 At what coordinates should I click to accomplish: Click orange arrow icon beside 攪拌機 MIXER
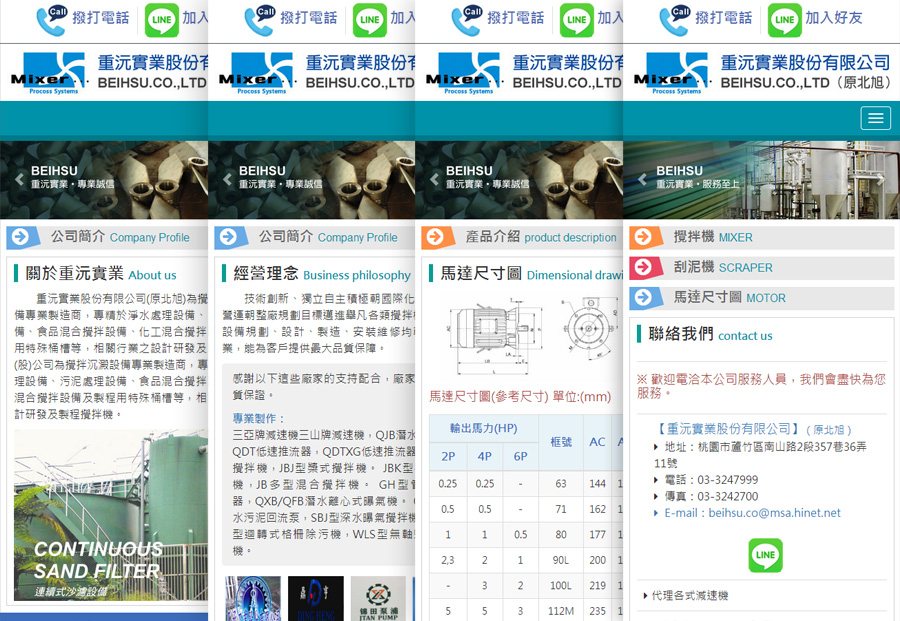tap(645, 237)
